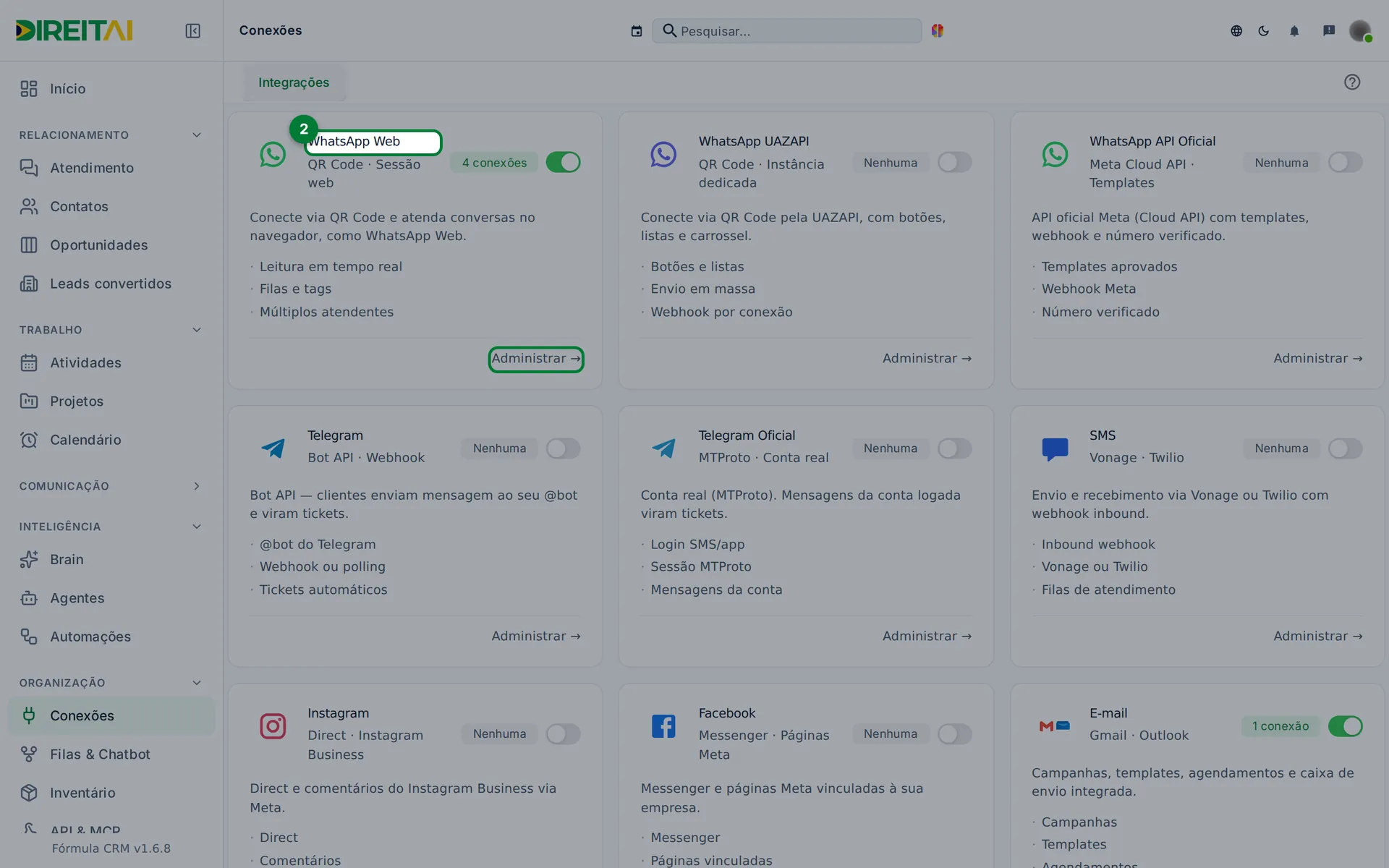Image resolution: width=1389 pixels, height=868 pixels.
Task: Click the 1 conexão badge on E-mail
Action: click(1280, 726)
